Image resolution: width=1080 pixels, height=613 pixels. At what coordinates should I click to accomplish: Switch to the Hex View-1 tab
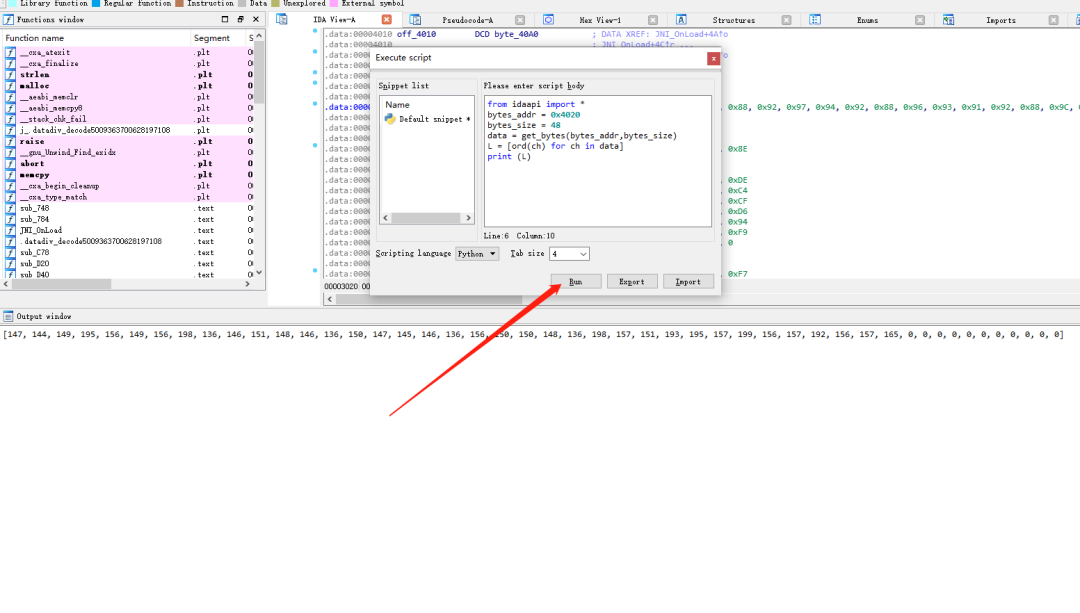click(x=600, y=20)
